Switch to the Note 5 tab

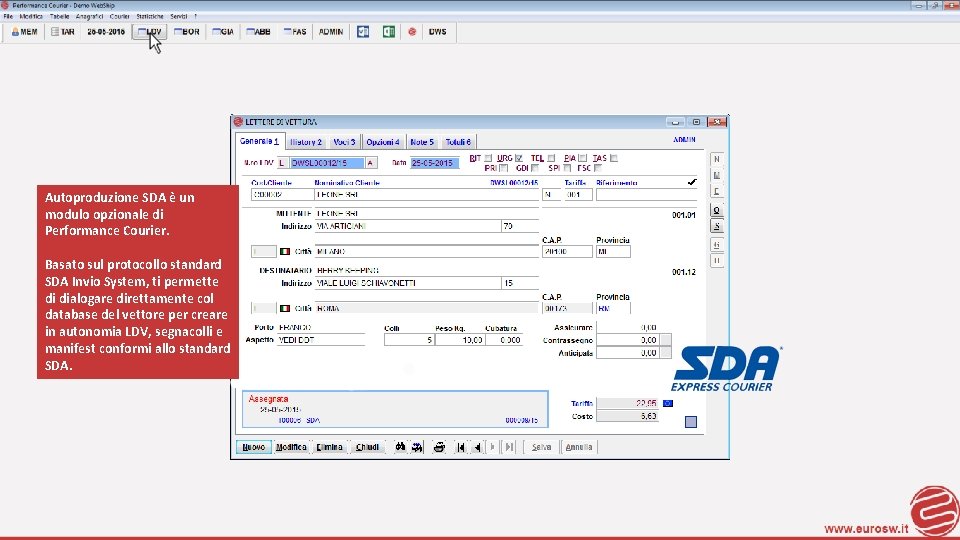click(422, 142)
